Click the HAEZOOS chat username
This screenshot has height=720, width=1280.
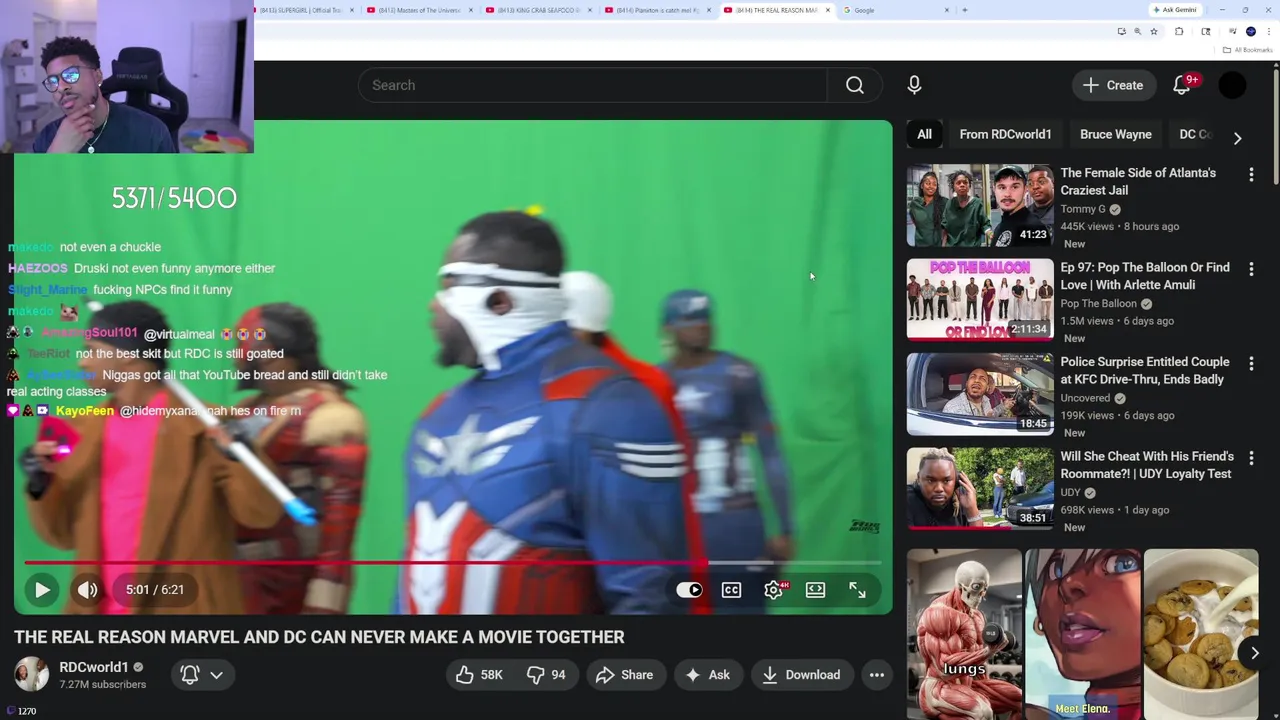coord(38,268)
